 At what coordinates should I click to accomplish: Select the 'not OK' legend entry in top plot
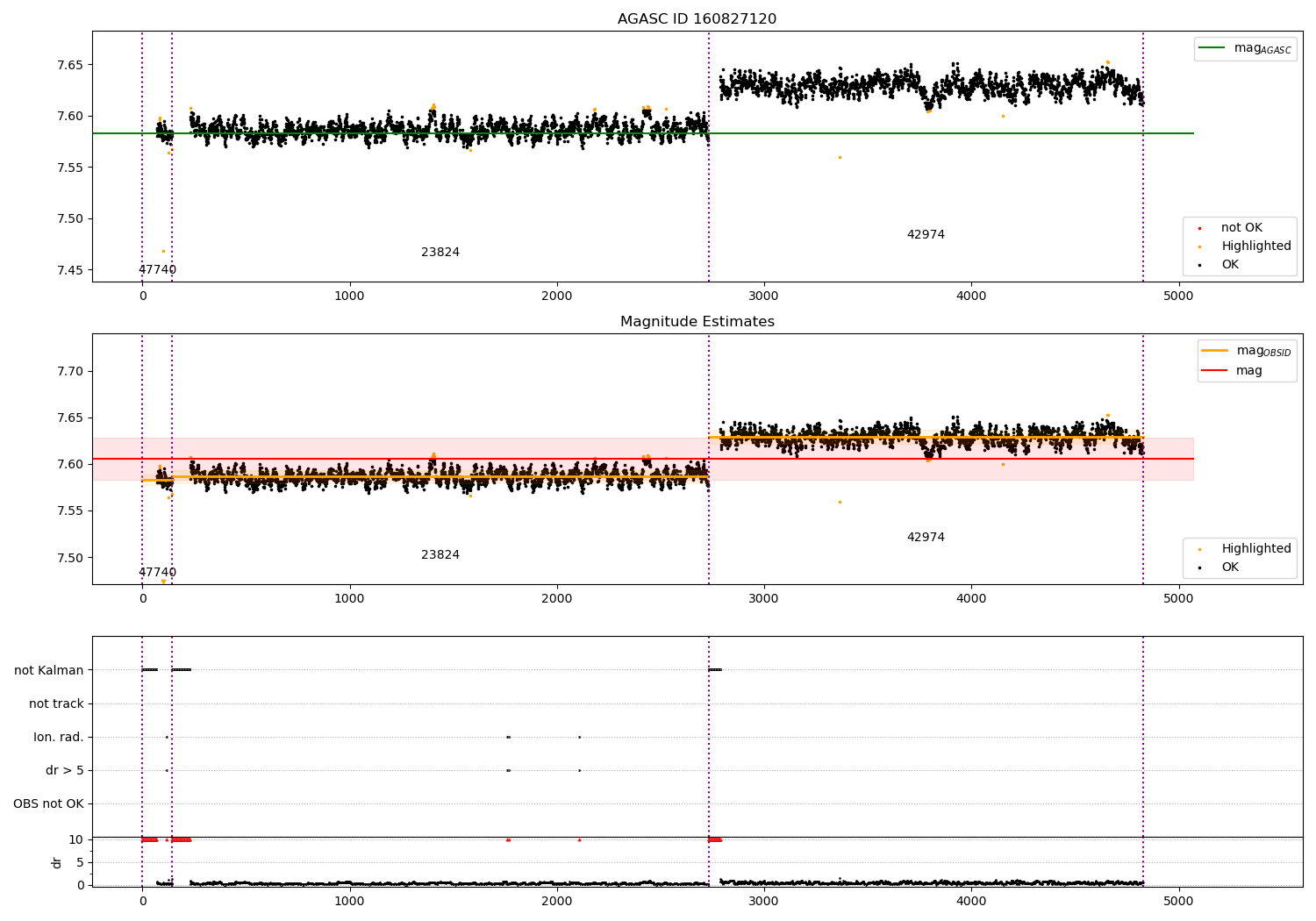[x=1241, y=227]
